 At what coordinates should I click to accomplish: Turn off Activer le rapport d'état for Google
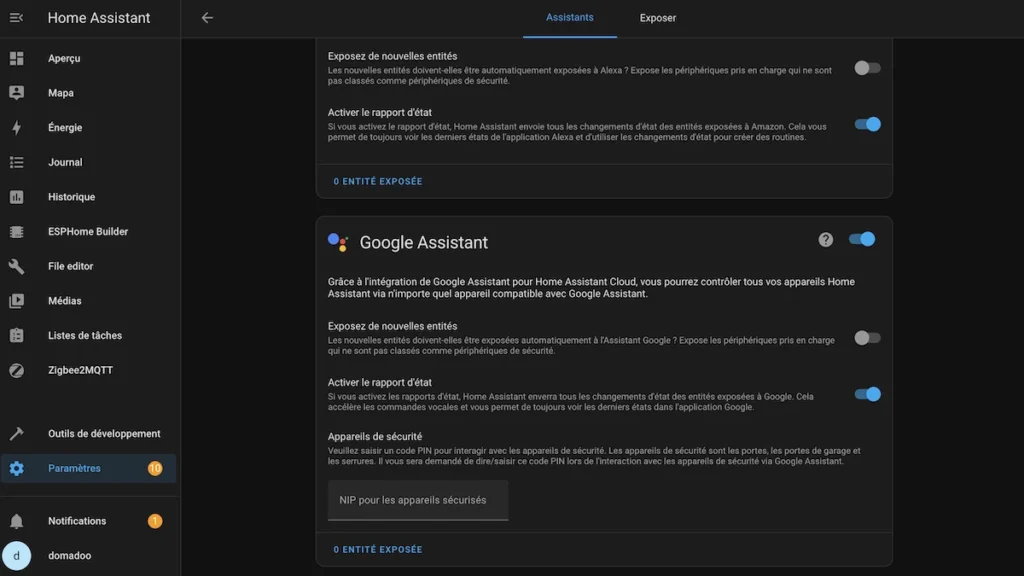866,394
